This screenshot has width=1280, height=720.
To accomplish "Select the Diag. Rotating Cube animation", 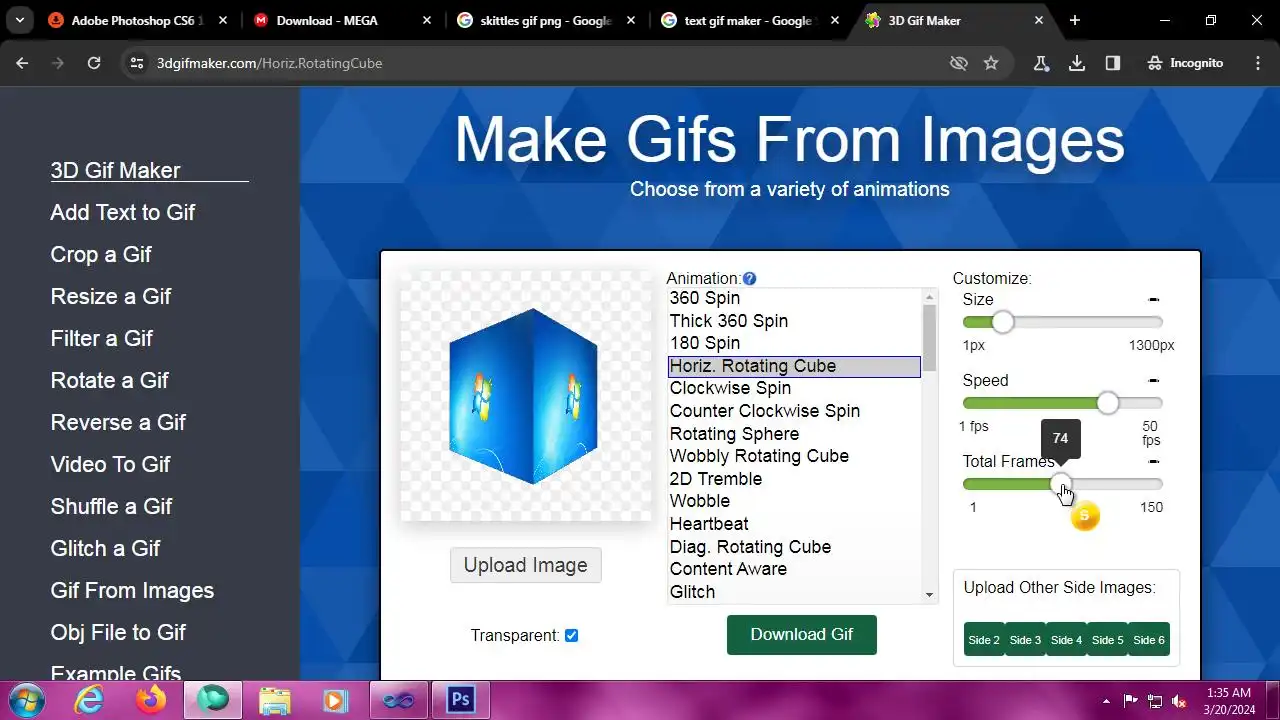I will (x=794, y=547).
